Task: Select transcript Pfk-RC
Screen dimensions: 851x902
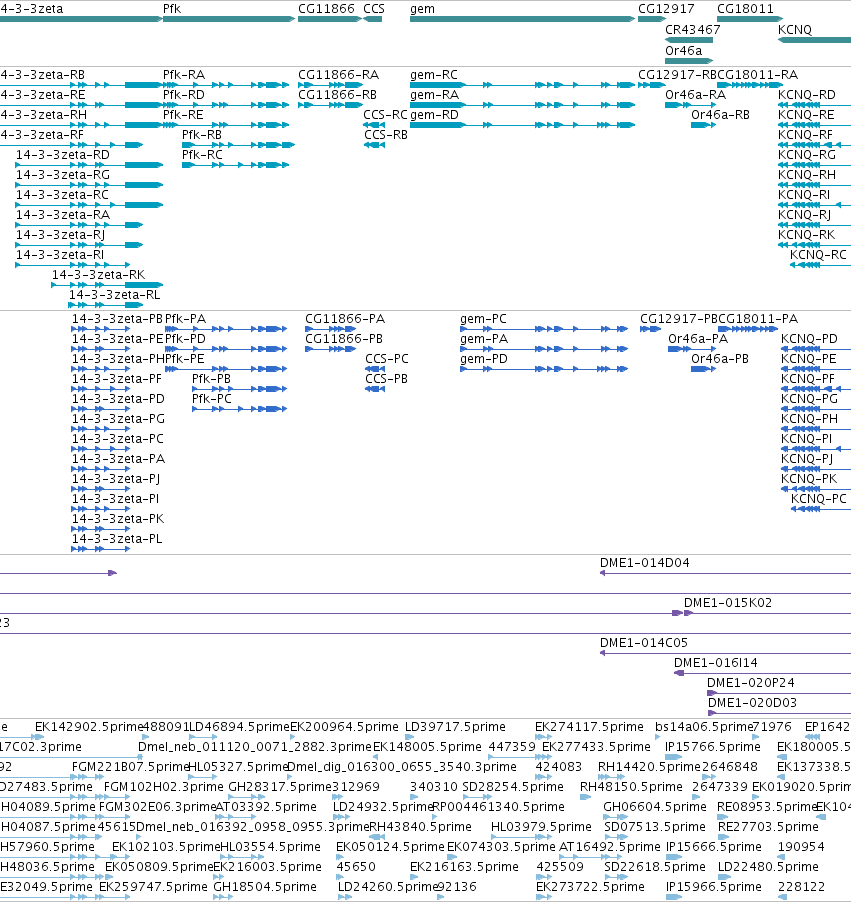Action: pos(202,155)
